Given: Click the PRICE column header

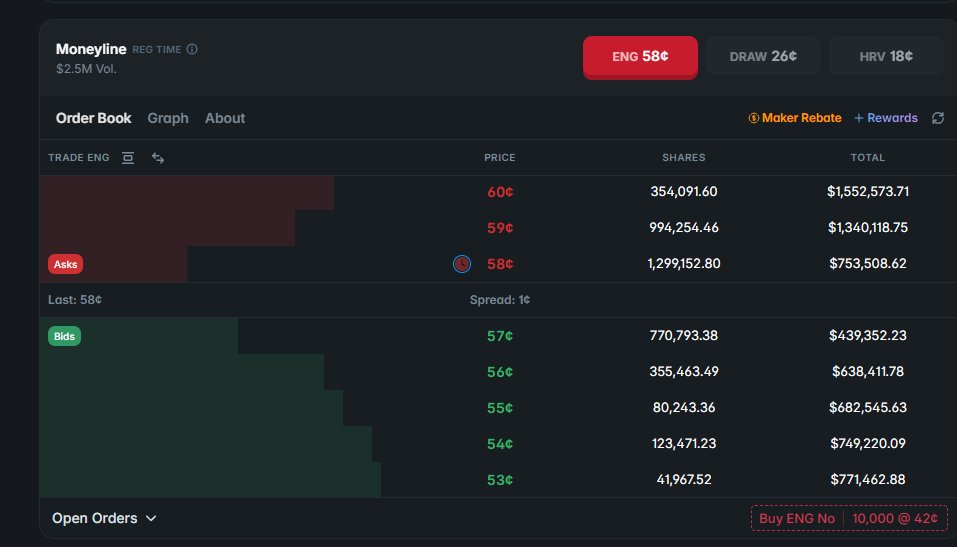Looking at the screenshot, I should click(x=500, y=158).
